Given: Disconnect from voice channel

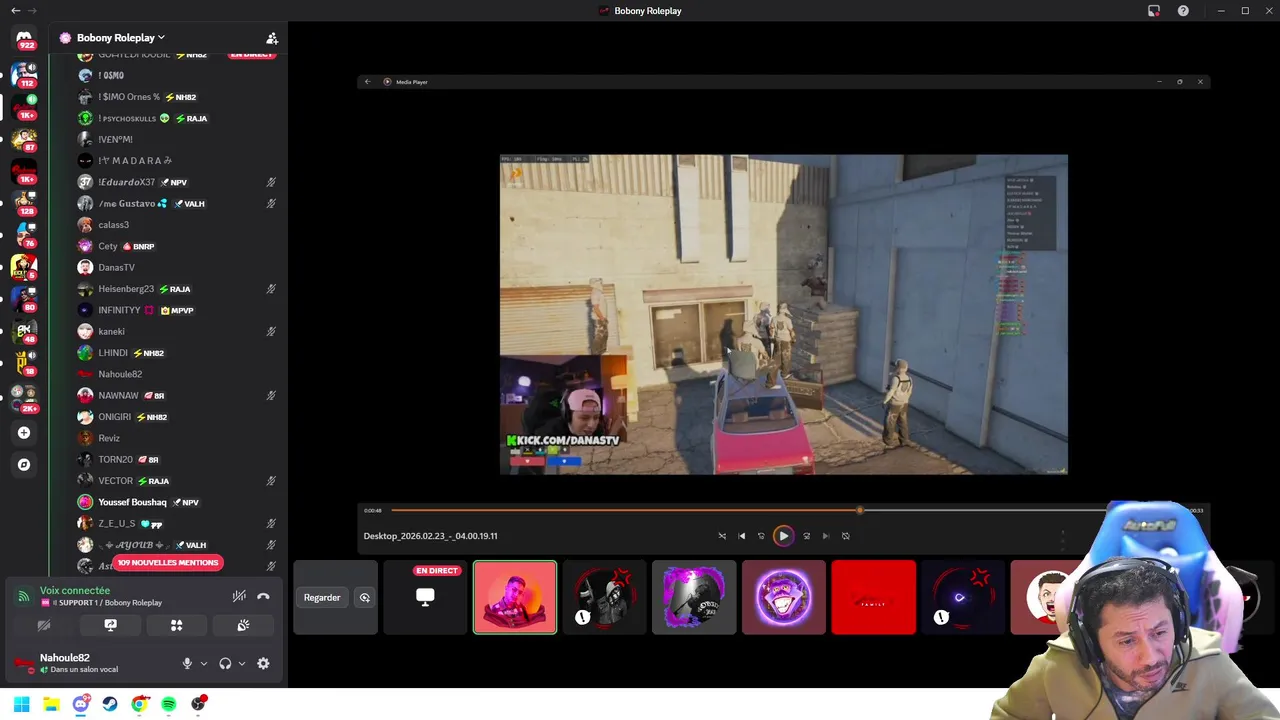Looking at the screenshot, I should click(x=263, y=597).
